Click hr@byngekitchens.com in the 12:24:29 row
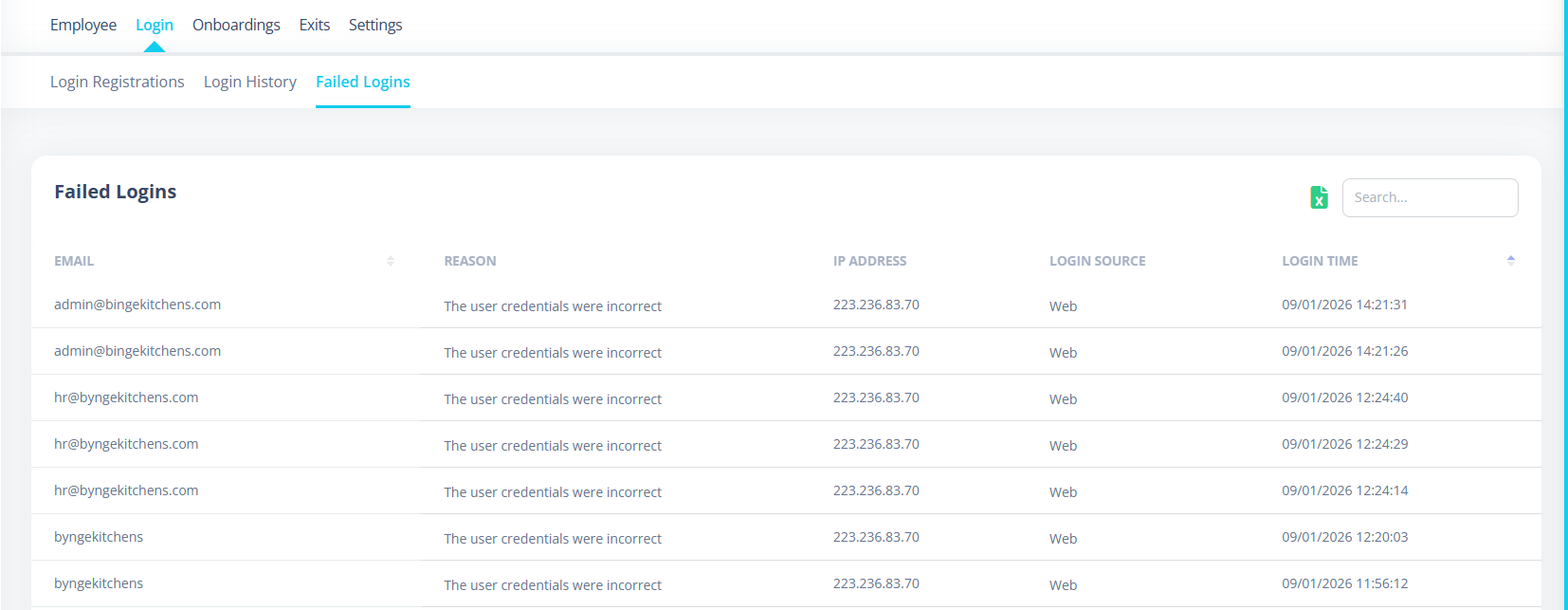Screen dimensions: 1568x610 tap(126, 444)
